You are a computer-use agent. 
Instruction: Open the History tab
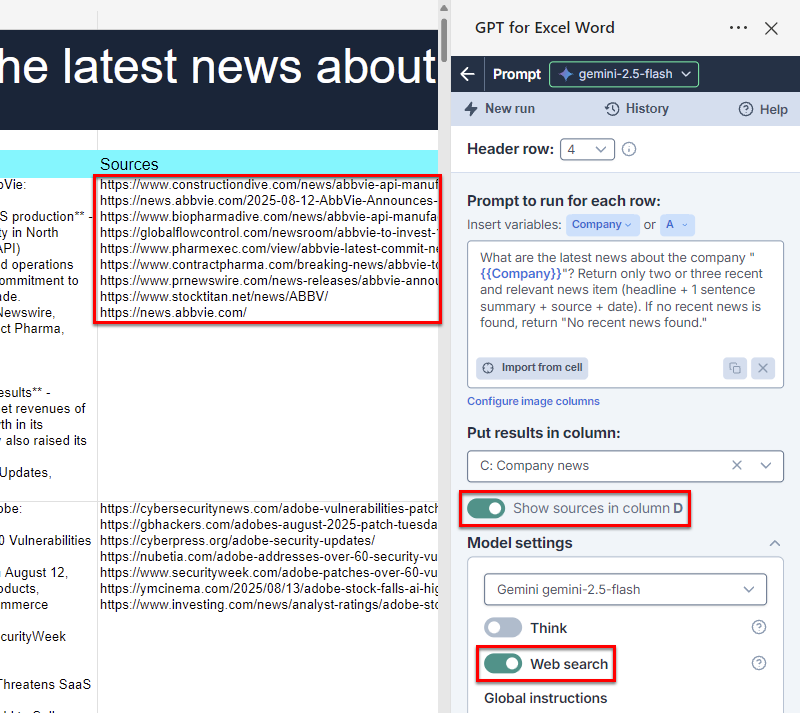(x=636, y=109)
